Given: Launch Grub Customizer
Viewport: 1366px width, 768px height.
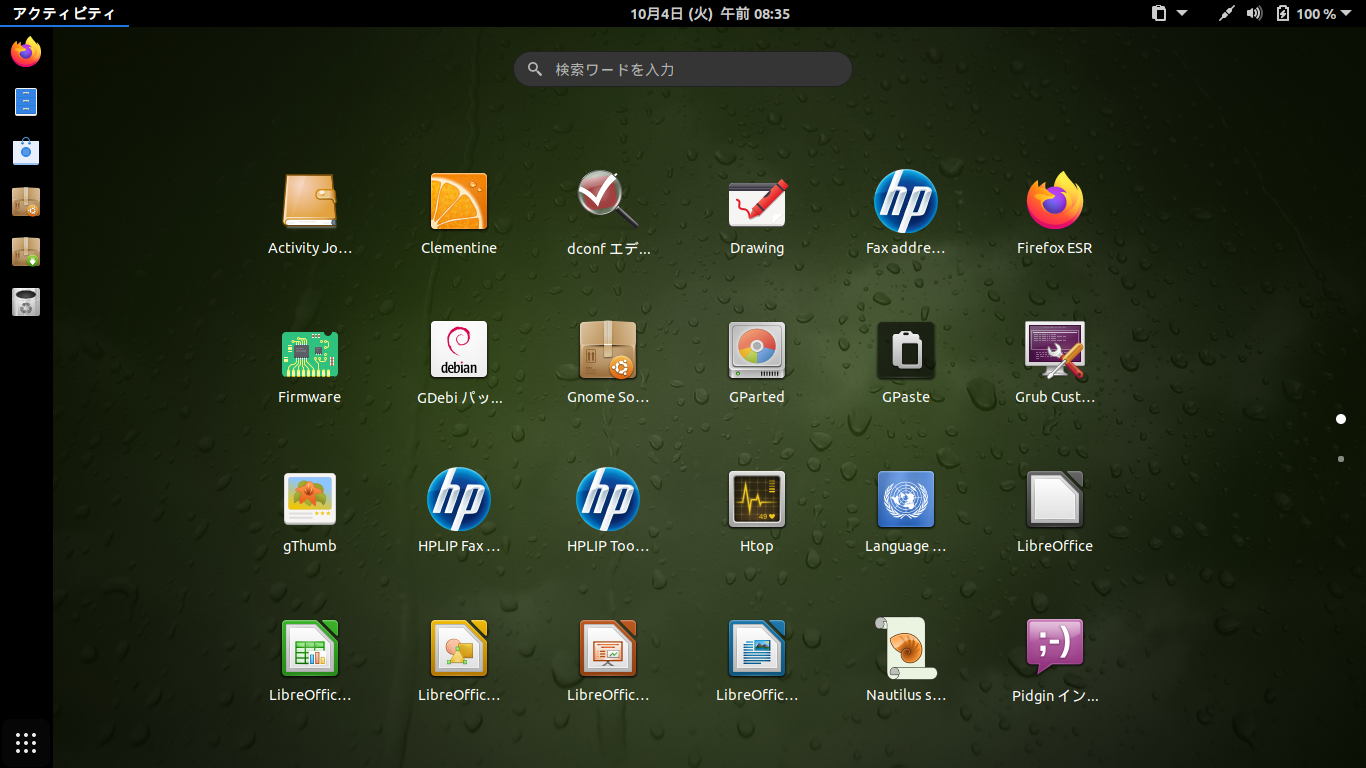Looking at the screenshot, I should coord(1055,350).
